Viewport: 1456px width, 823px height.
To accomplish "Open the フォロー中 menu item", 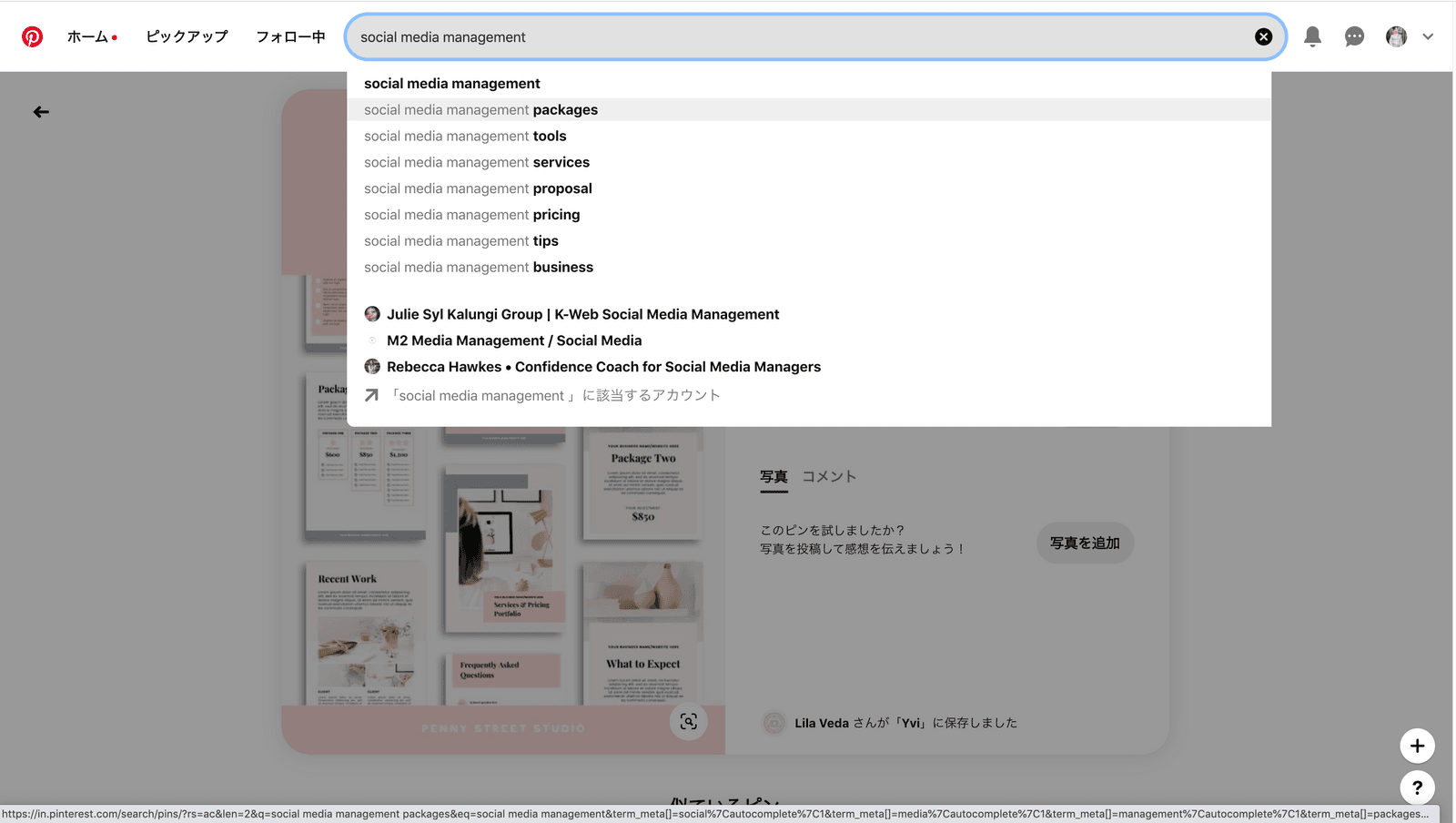I will click(290, 36).
